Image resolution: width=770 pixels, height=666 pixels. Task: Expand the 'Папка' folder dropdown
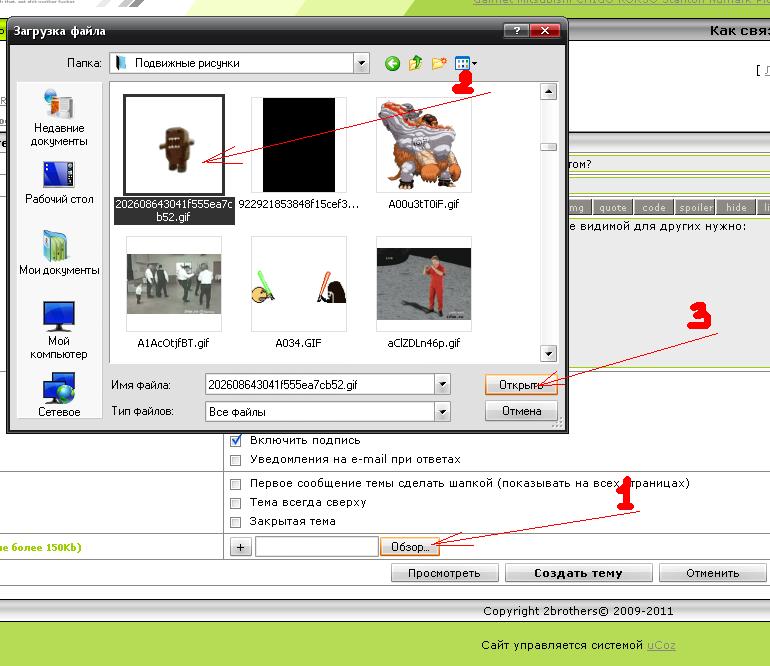click(x=361, y=64)
